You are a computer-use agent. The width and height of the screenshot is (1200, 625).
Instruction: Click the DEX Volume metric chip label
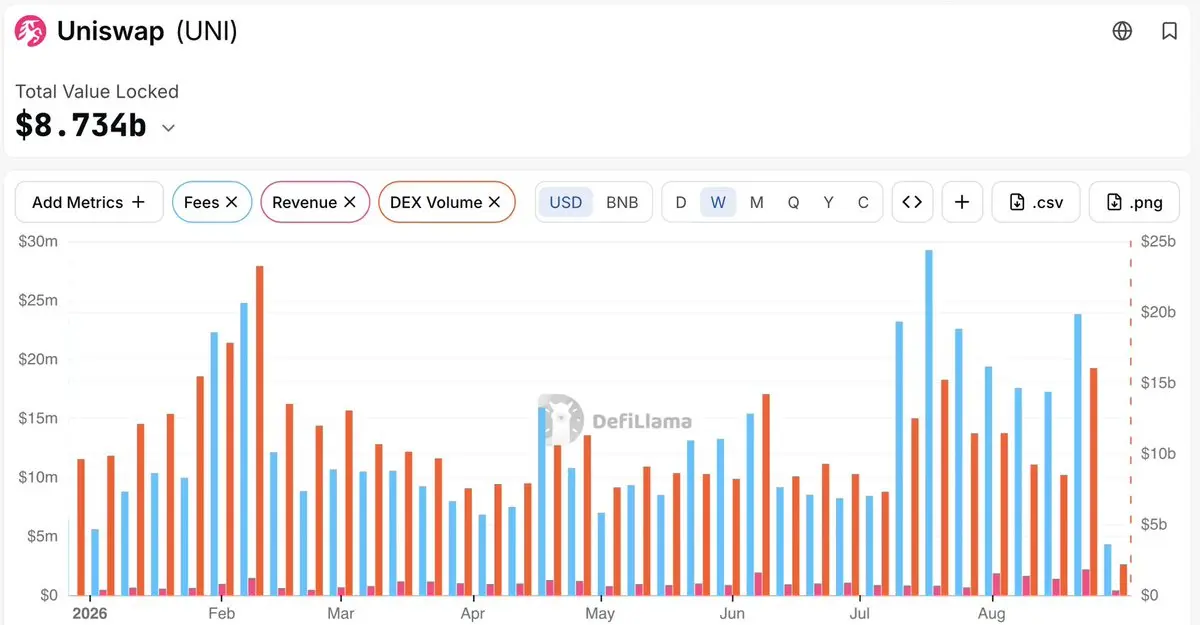pyautogui.click(x=436, y=202)
